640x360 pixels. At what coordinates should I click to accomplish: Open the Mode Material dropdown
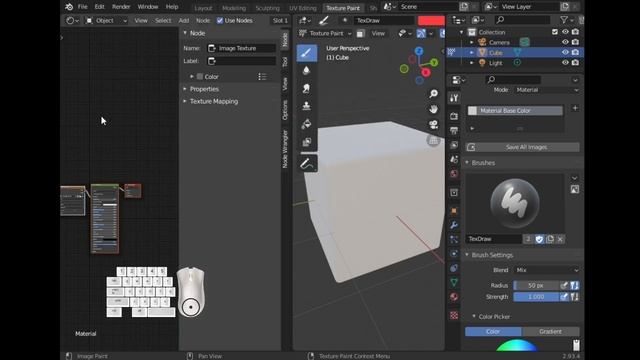(547, 90)
